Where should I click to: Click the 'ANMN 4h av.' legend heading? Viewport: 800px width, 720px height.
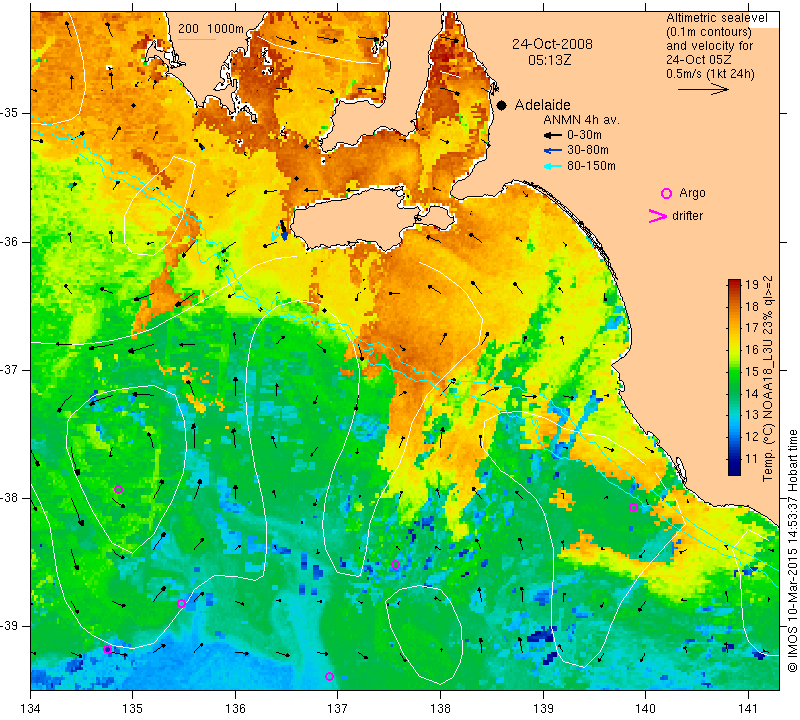pos(581,120)
